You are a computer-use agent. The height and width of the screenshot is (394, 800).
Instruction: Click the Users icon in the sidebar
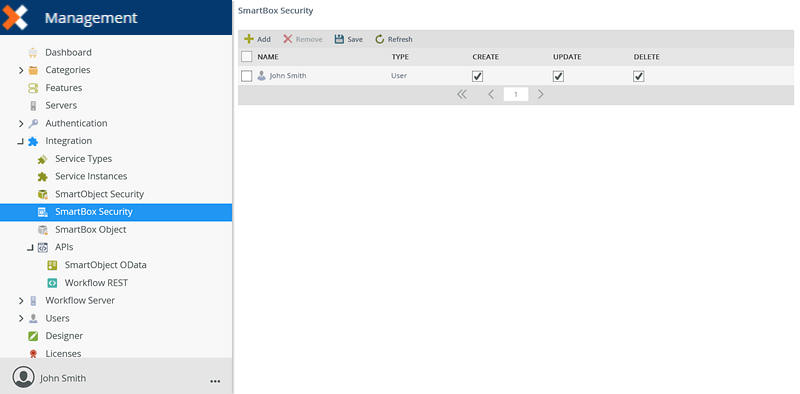[x=33, y=318]
